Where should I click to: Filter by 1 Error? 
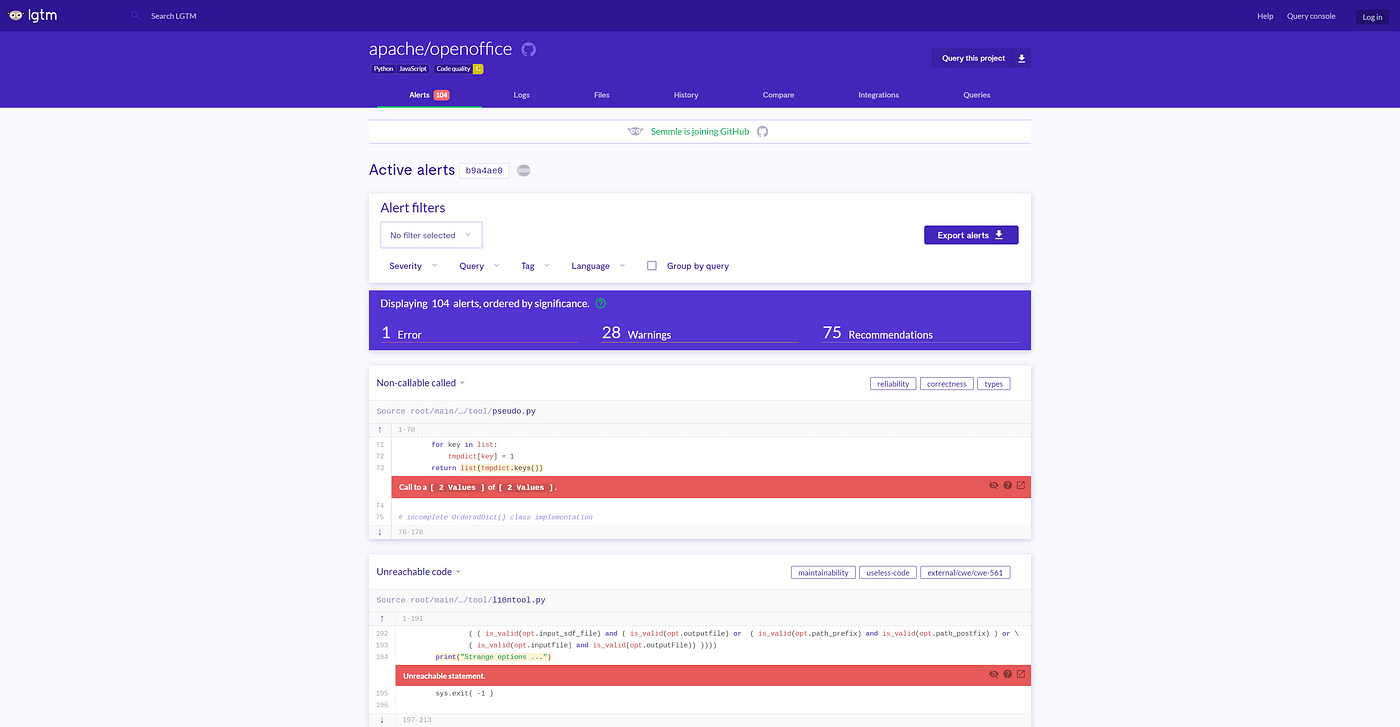pyautogui.click(x=479, y=333)
